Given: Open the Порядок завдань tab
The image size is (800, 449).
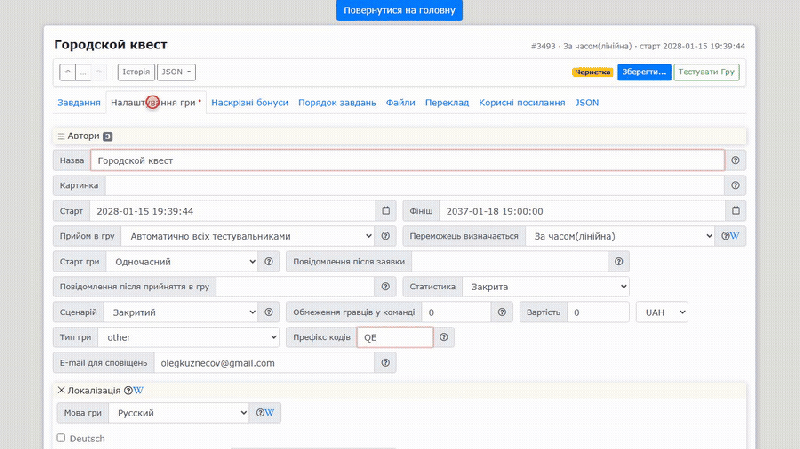Looking at the screenshot, I should click(x=337, y=103).
